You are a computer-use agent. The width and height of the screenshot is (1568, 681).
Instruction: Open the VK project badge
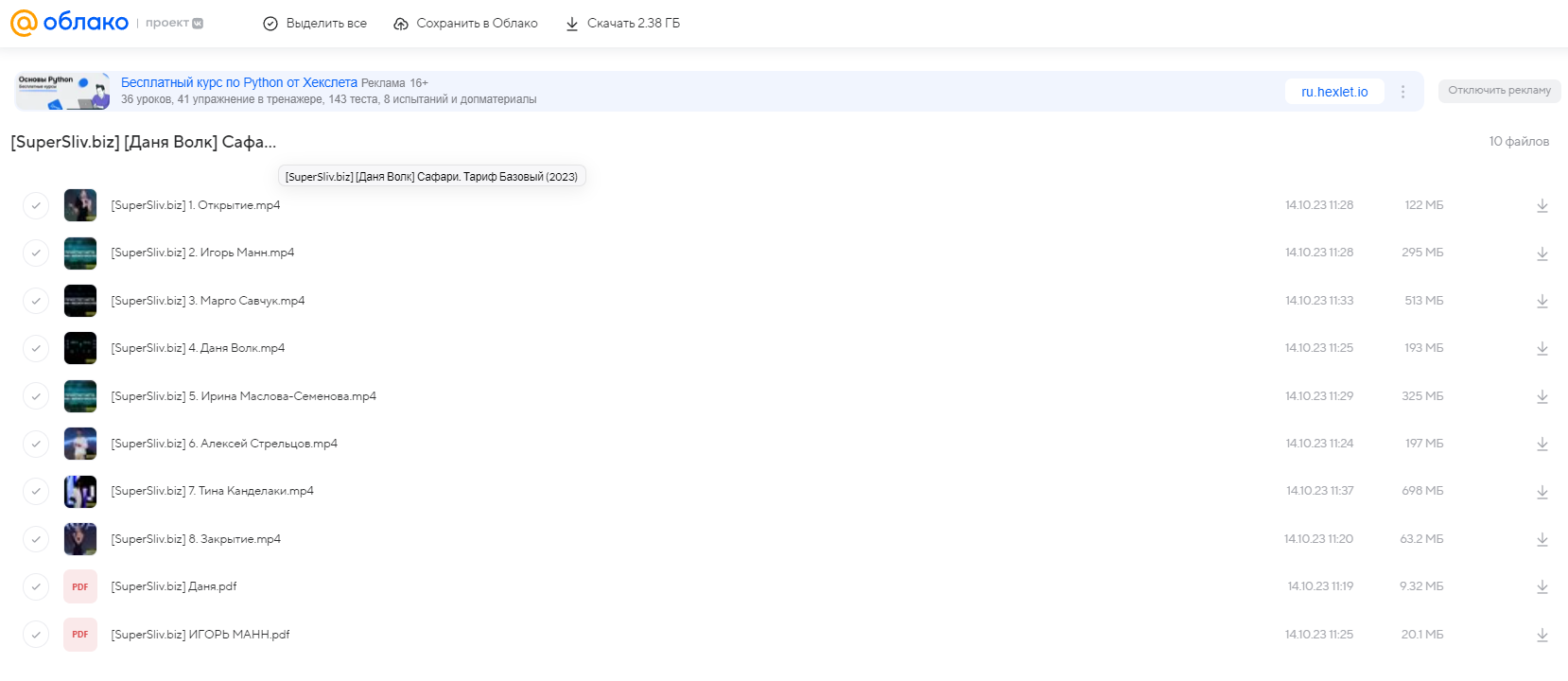pos(174,23)
